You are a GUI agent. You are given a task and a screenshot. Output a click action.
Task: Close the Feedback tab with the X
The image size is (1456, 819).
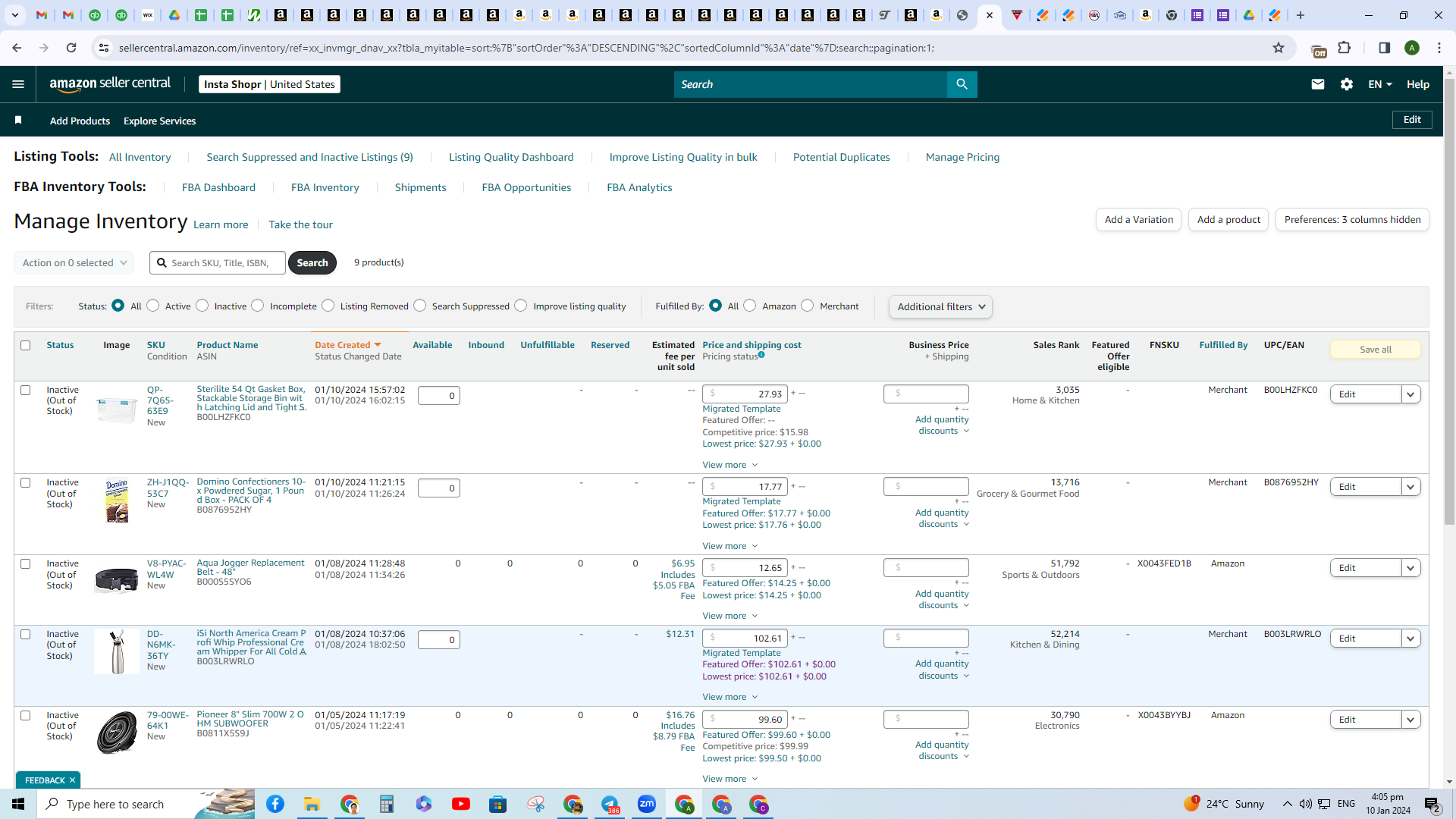click(x=72, y=780)
